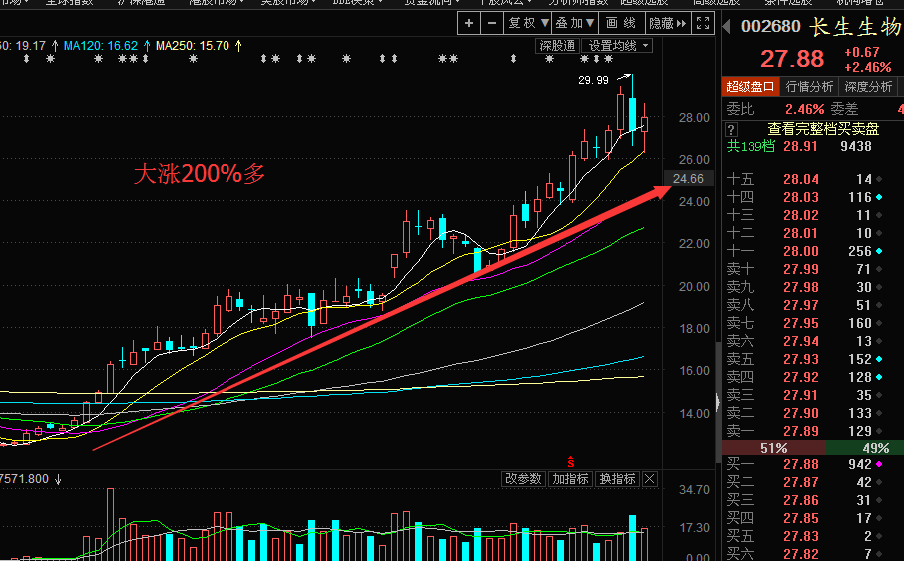Click gray diamond in 买三 row
Screen dimensions: 904x561
[879, 500]
